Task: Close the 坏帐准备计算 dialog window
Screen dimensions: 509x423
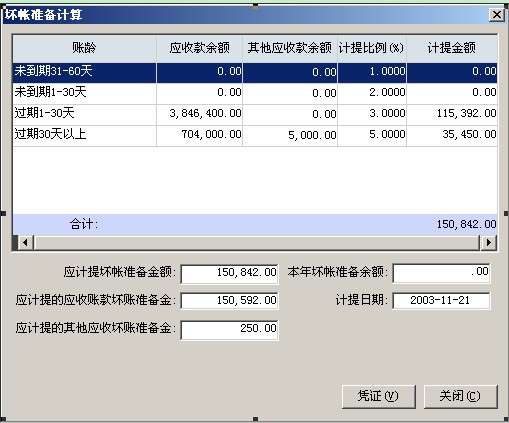Action: tap(496, 15)
